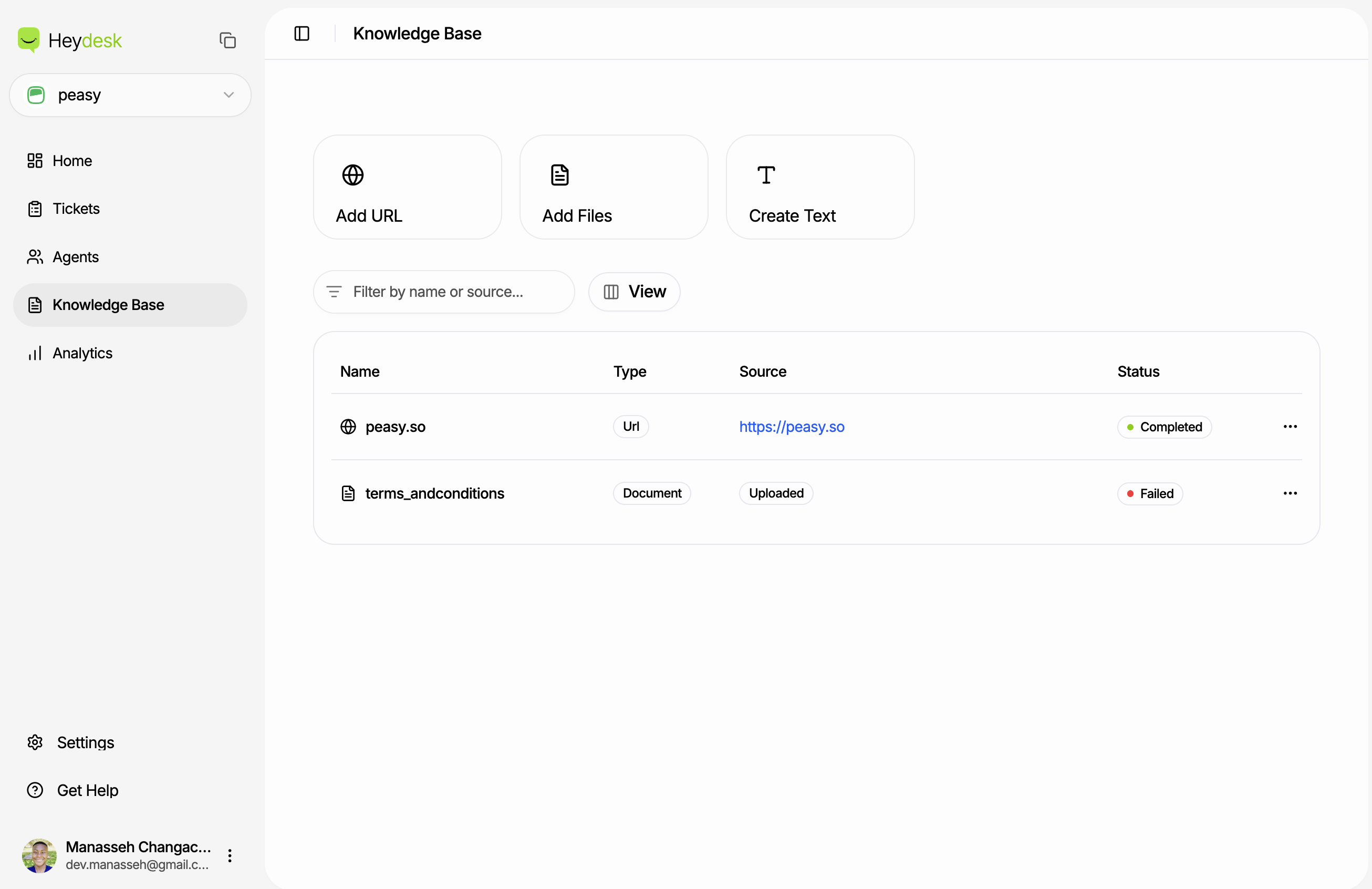
Task: Click Manasseh's profile avatar thumbnail
Action: click(39, 855)
